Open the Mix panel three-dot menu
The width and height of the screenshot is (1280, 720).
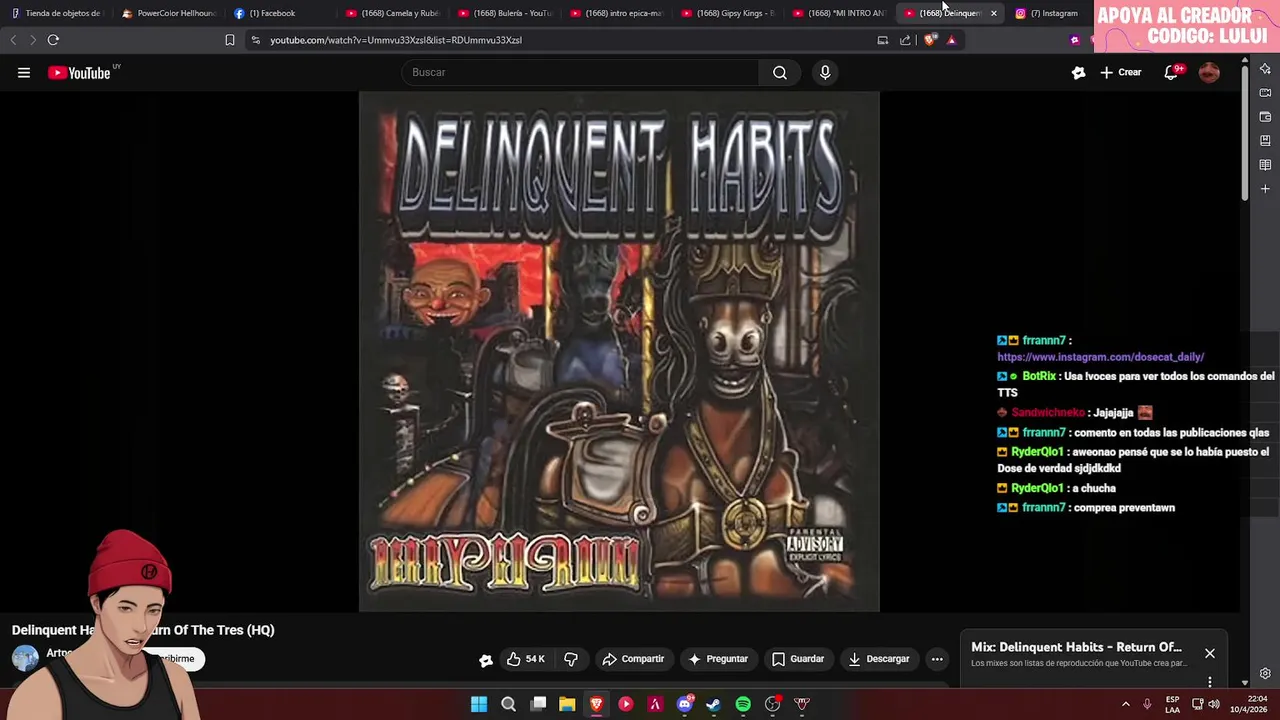[1210, 682]
